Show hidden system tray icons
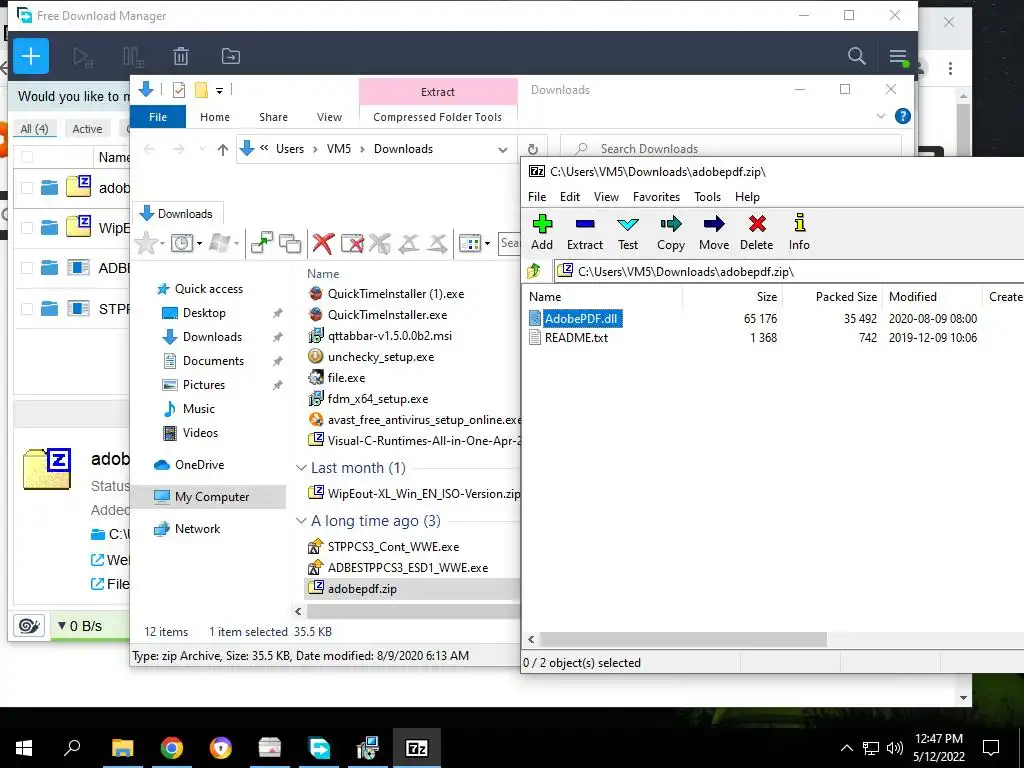Image resolution: width=1024 pixels, height=768 pixels. point(846,748)
